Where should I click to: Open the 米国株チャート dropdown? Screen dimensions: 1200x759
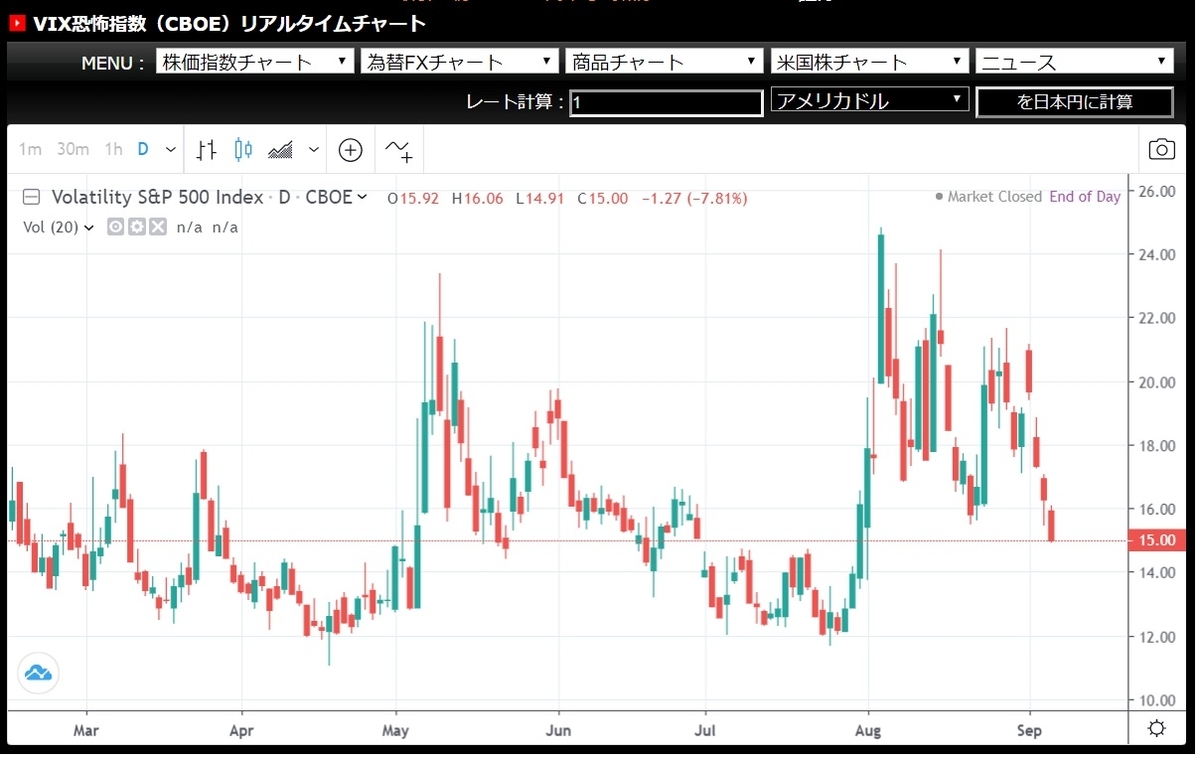(870, 61)
